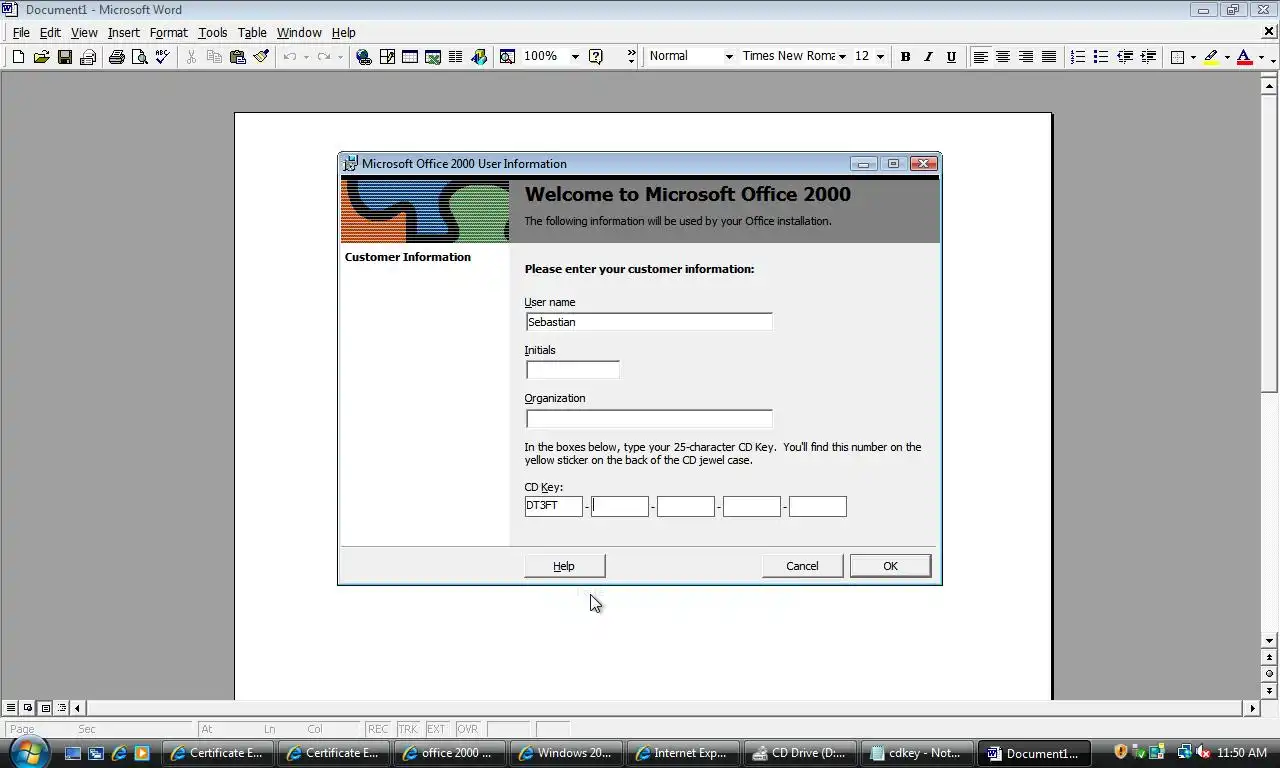Screen dimensions: 1280x768
Task: Apply outside border icon
Action: (1177, 57)
